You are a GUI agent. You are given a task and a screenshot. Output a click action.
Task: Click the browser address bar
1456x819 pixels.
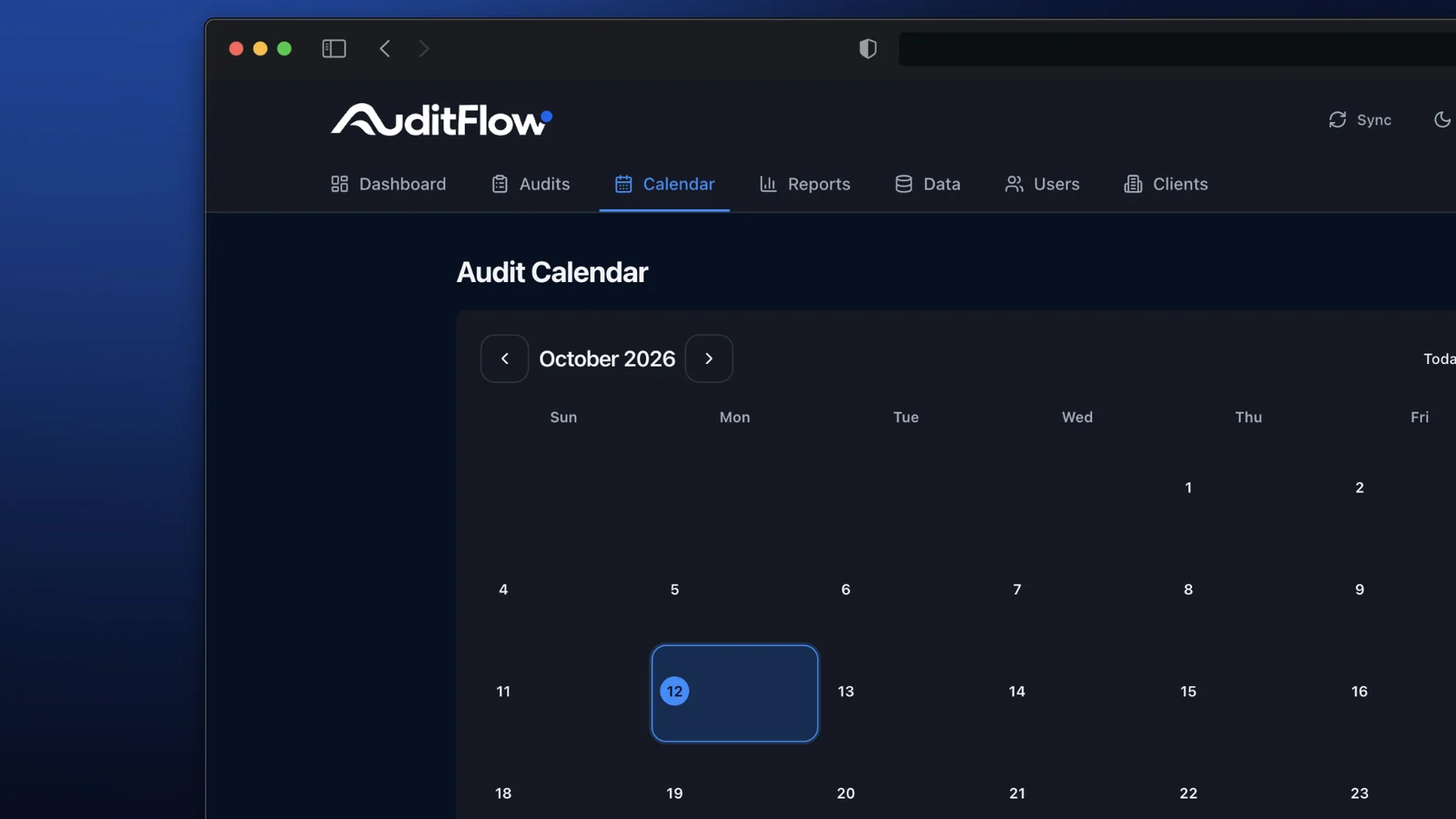pyautogui.click(x=1178, y=49)
